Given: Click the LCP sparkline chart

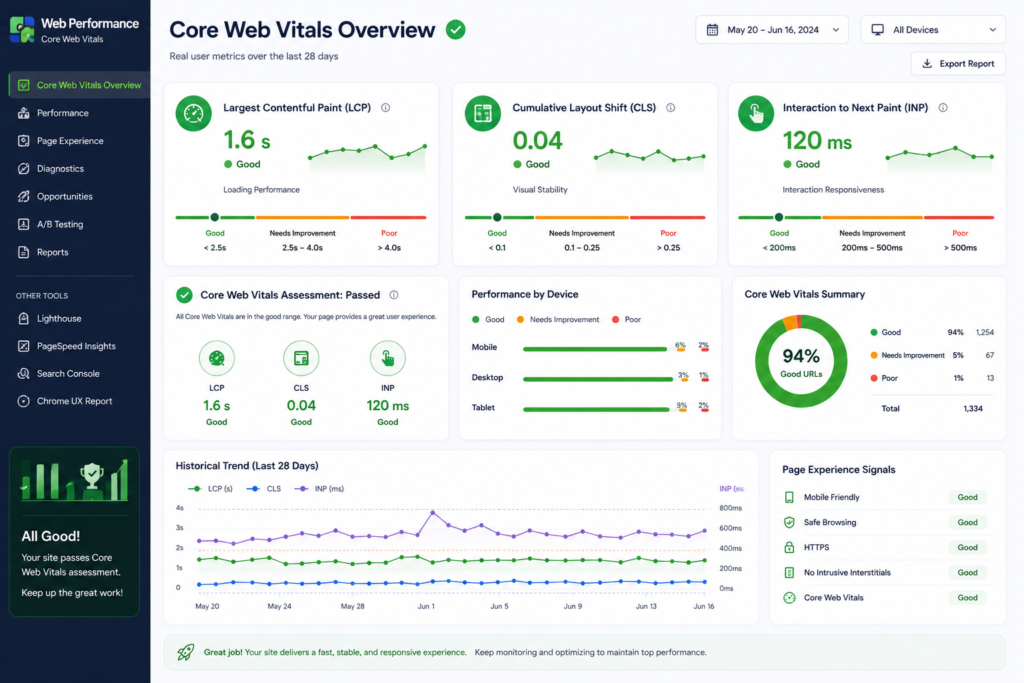Looking at the screenshot, I should pos(368,157).
